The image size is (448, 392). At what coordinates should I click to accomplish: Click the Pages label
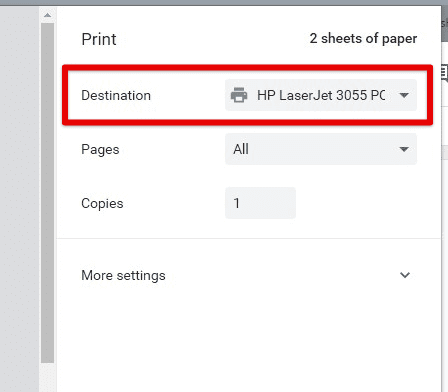click(x=100, y=150)
